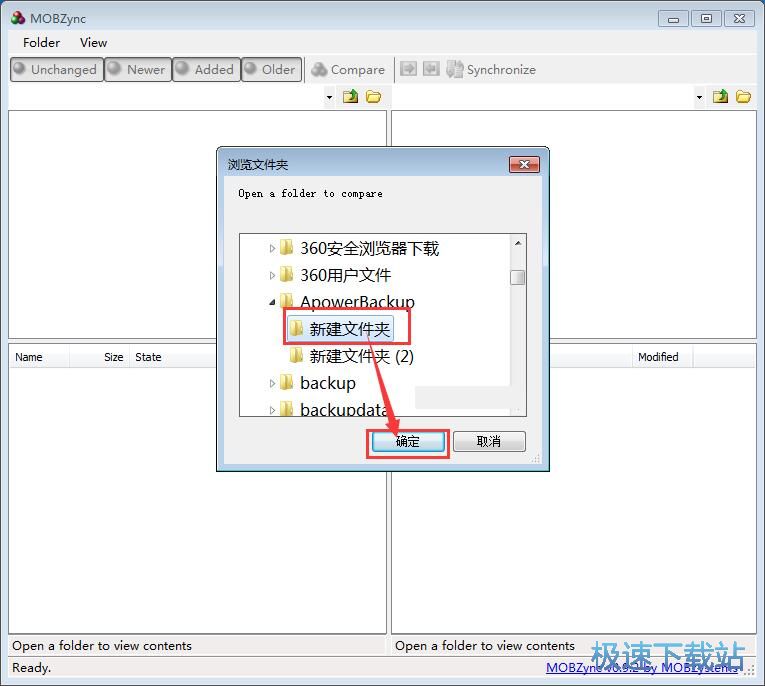
Task: Cancel the dialog with 取消
Action: [489, 442]
